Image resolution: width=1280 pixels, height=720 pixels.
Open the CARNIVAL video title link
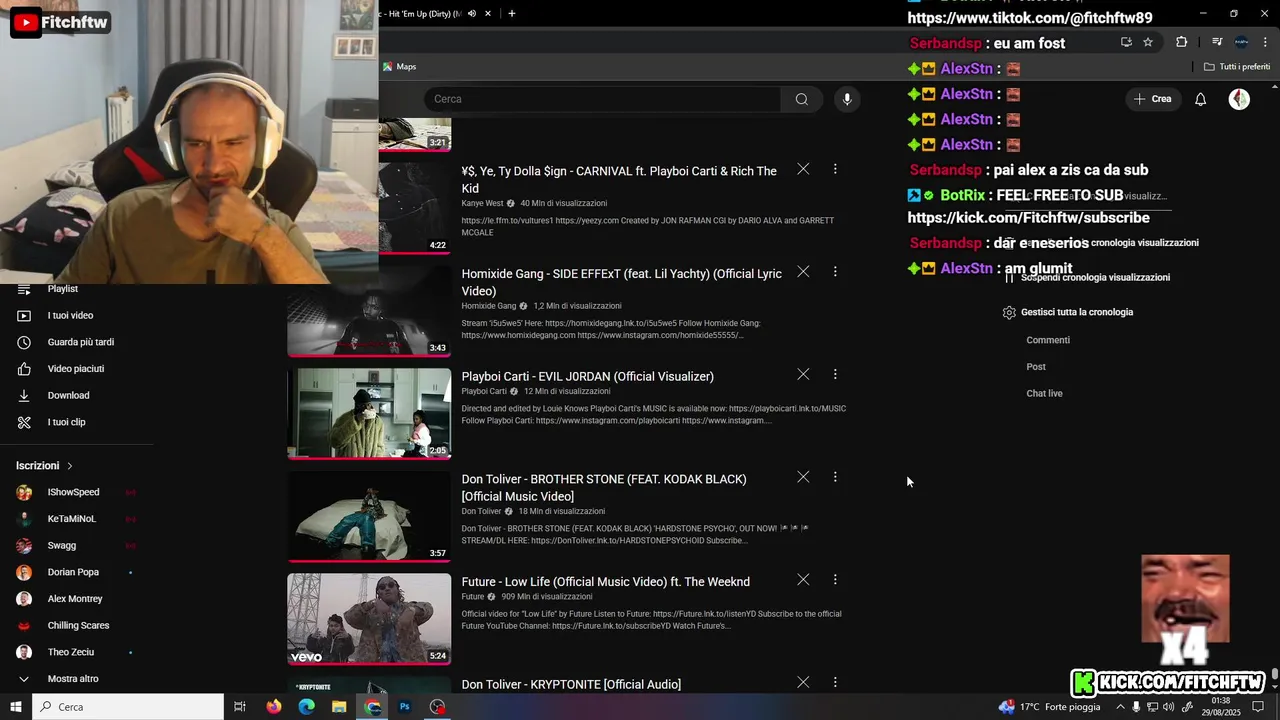point(619,179)
